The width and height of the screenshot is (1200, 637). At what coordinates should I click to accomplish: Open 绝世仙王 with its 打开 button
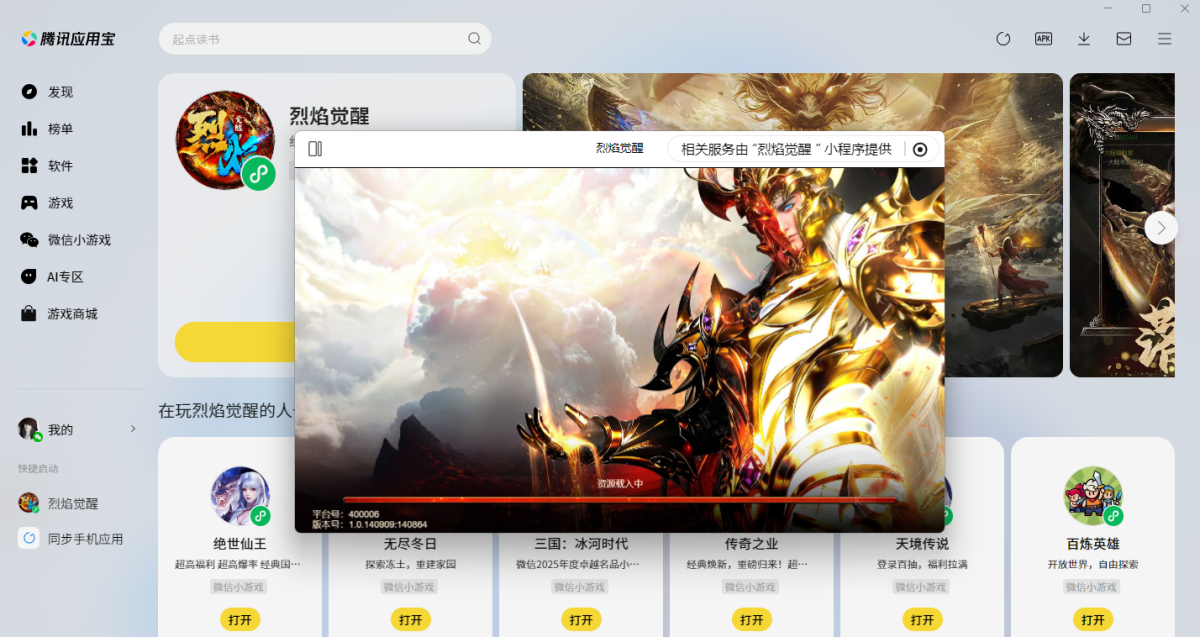coord(240,619)
